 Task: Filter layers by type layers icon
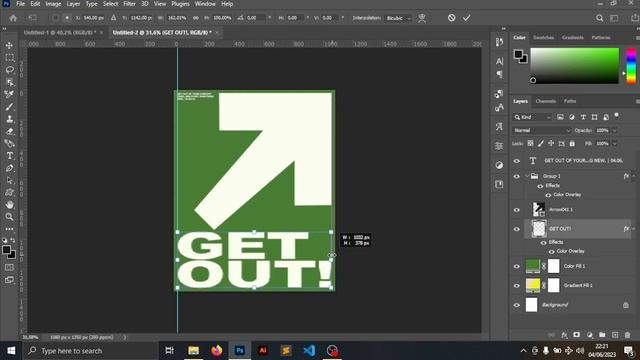click(583, 117)
